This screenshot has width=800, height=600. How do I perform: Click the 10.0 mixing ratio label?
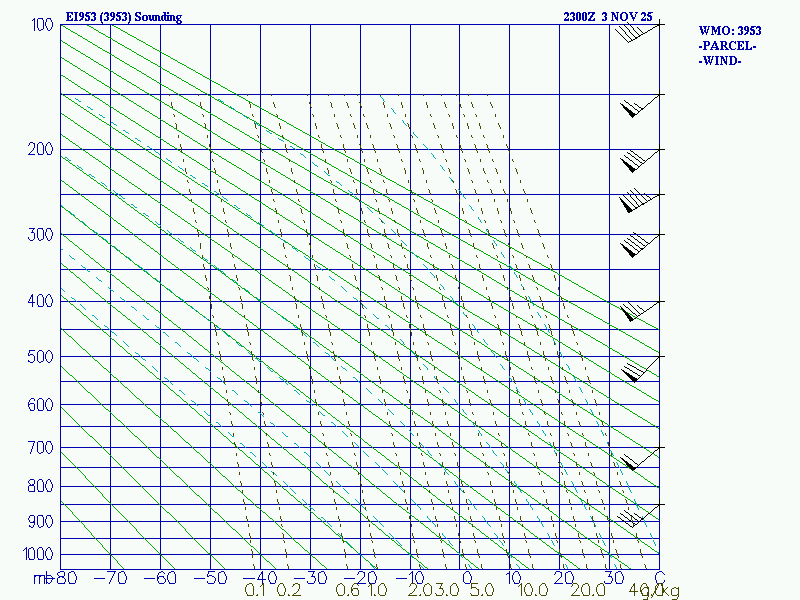(533, 590)
